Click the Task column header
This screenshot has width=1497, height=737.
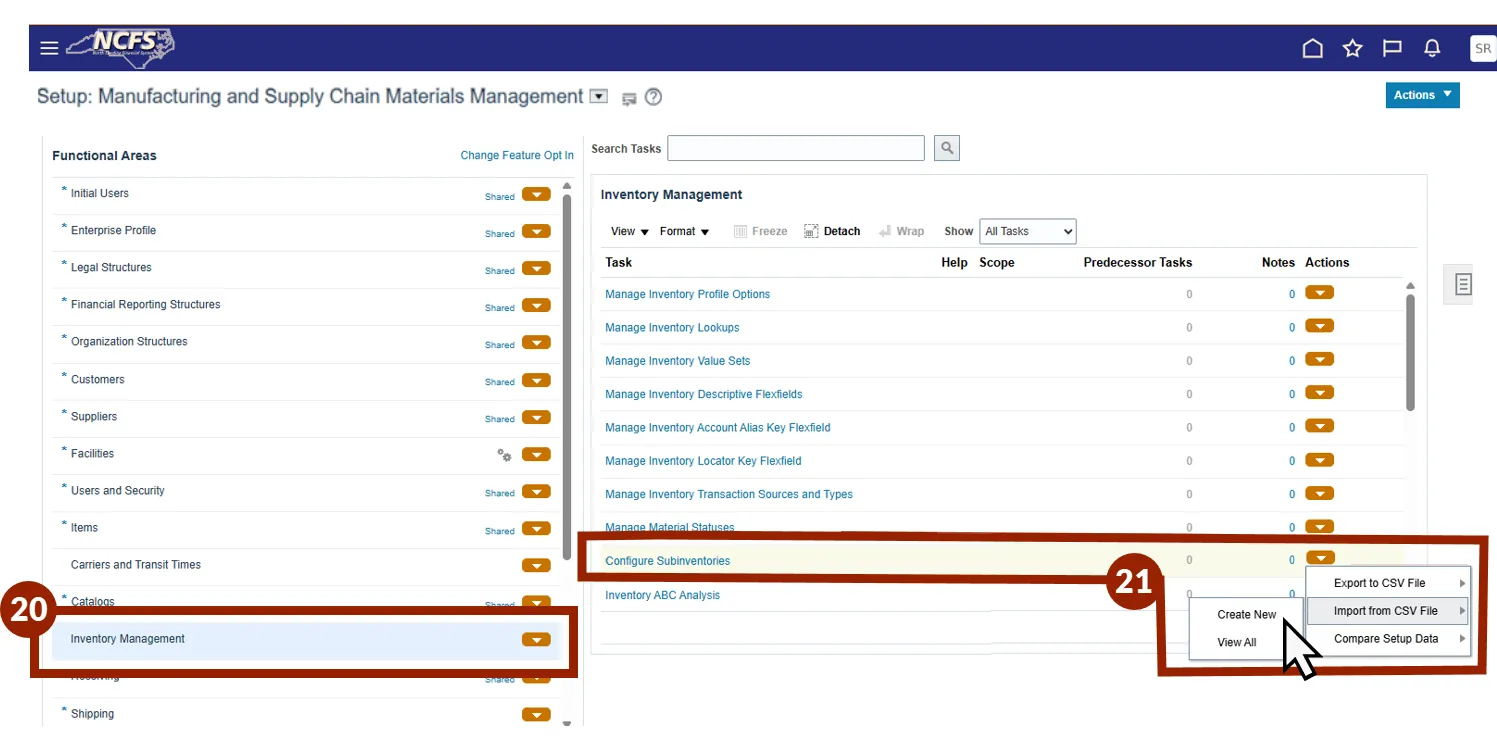pyautogui.click(x=619, y=263)
